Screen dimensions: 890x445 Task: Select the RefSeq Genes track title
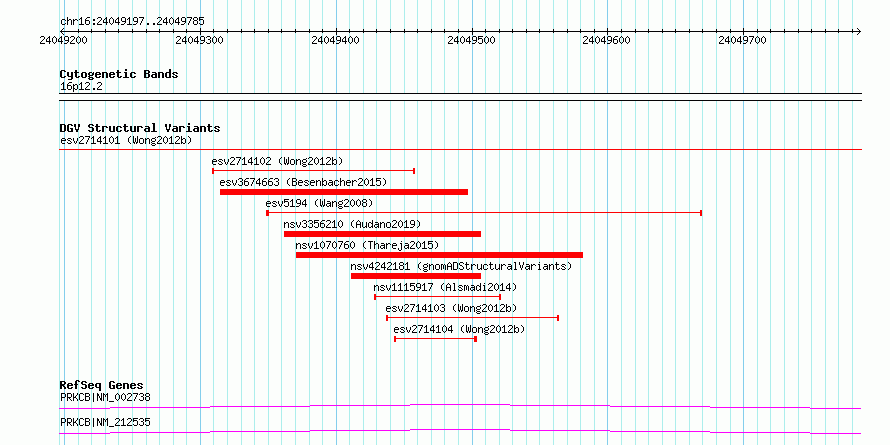pyautogui.click(x=102, y=385)
